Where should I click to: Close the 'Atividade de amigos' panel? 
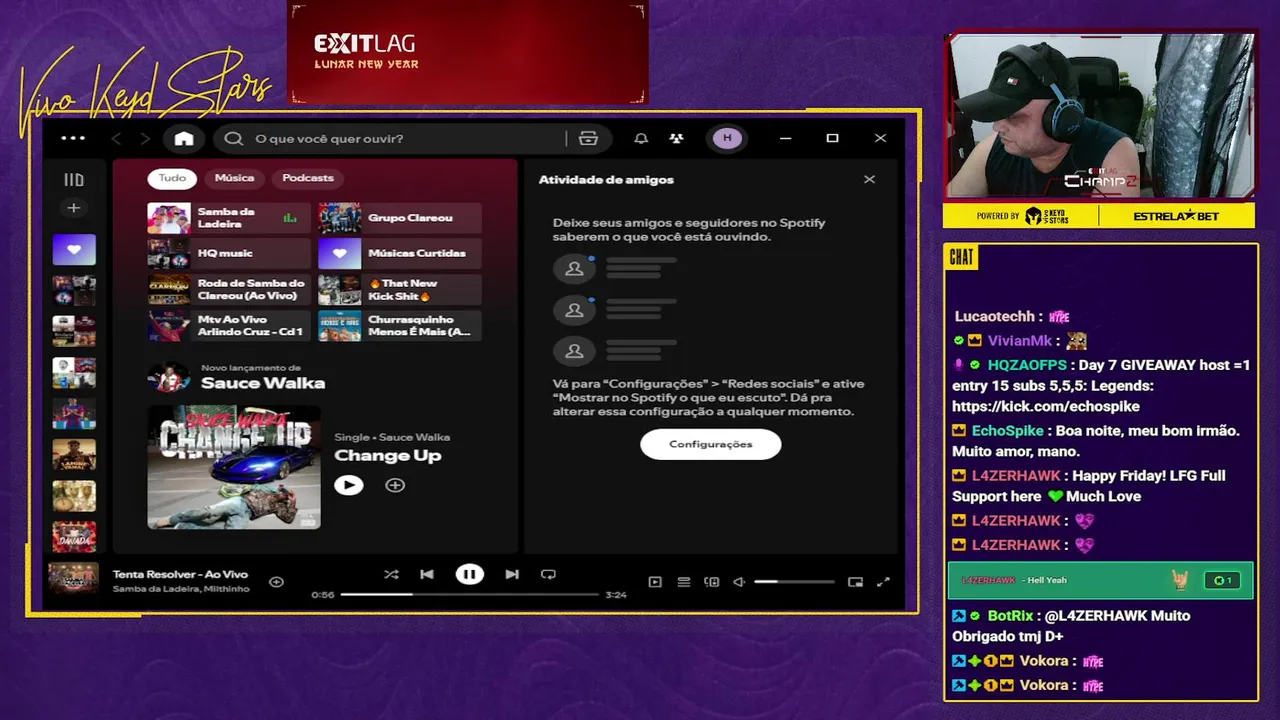pos(869,180)
